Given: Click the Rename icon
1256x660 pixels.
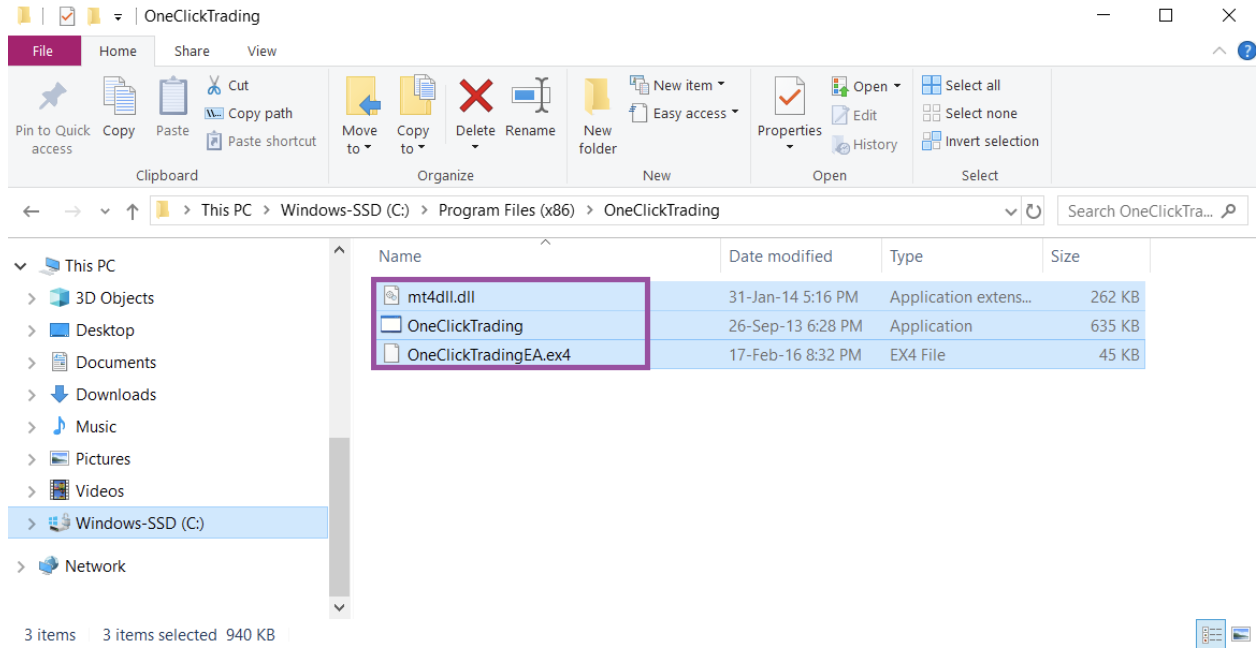Looking at the screenshot, I should [x=531, y=96].
